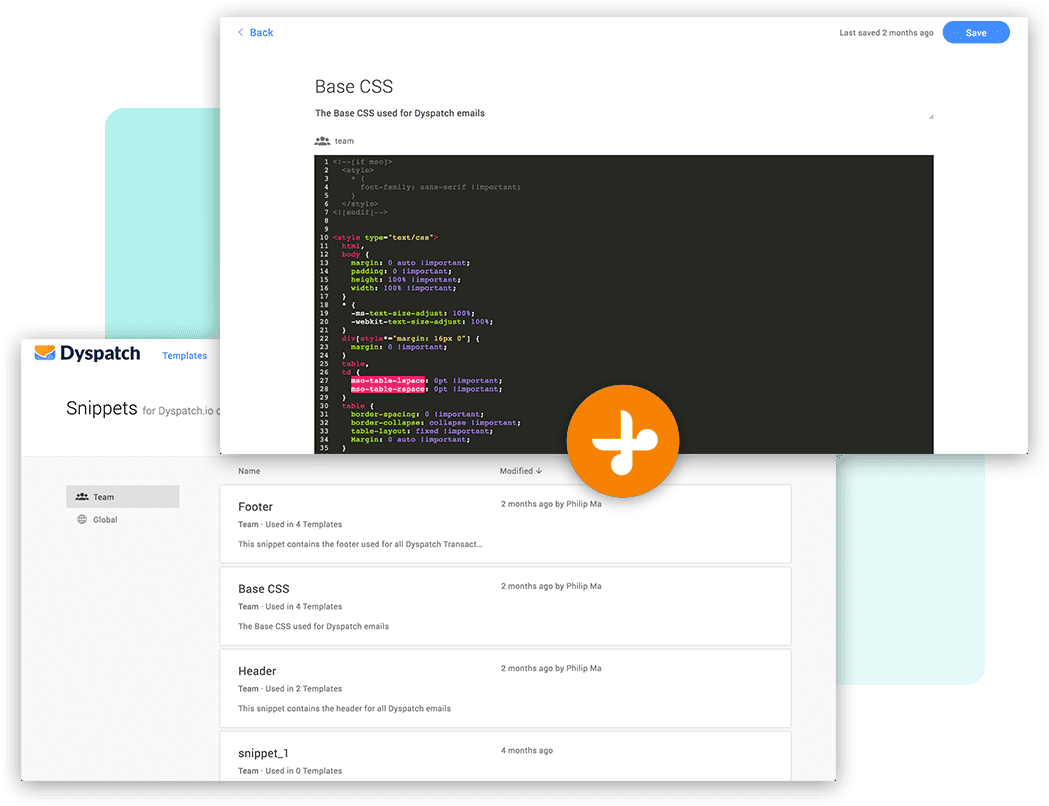
Task: Click 'This snippet contains the header' description
Action: [345, 708]
